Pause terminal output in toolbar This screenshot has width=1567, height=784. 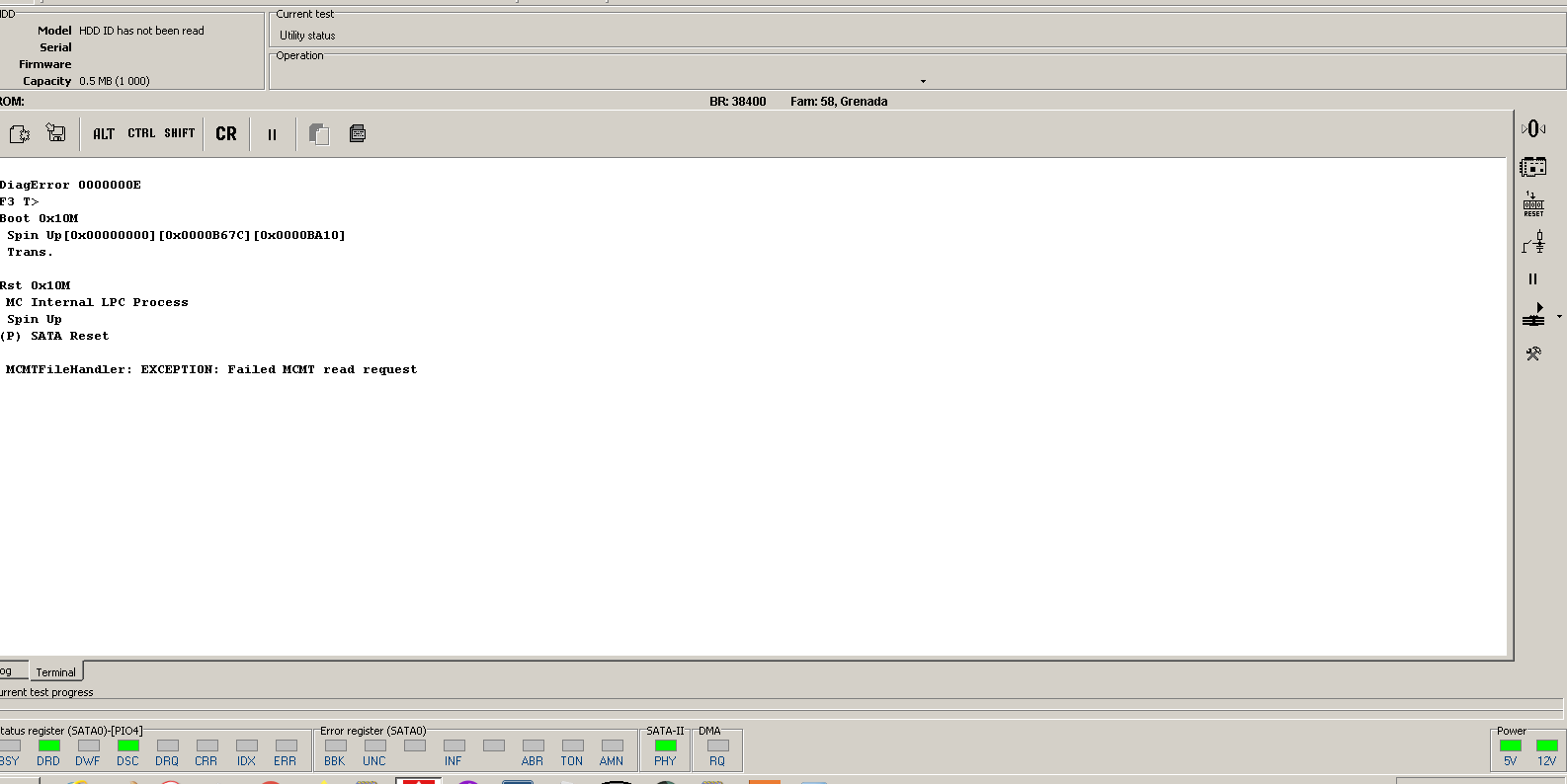(x=272, y=134)
